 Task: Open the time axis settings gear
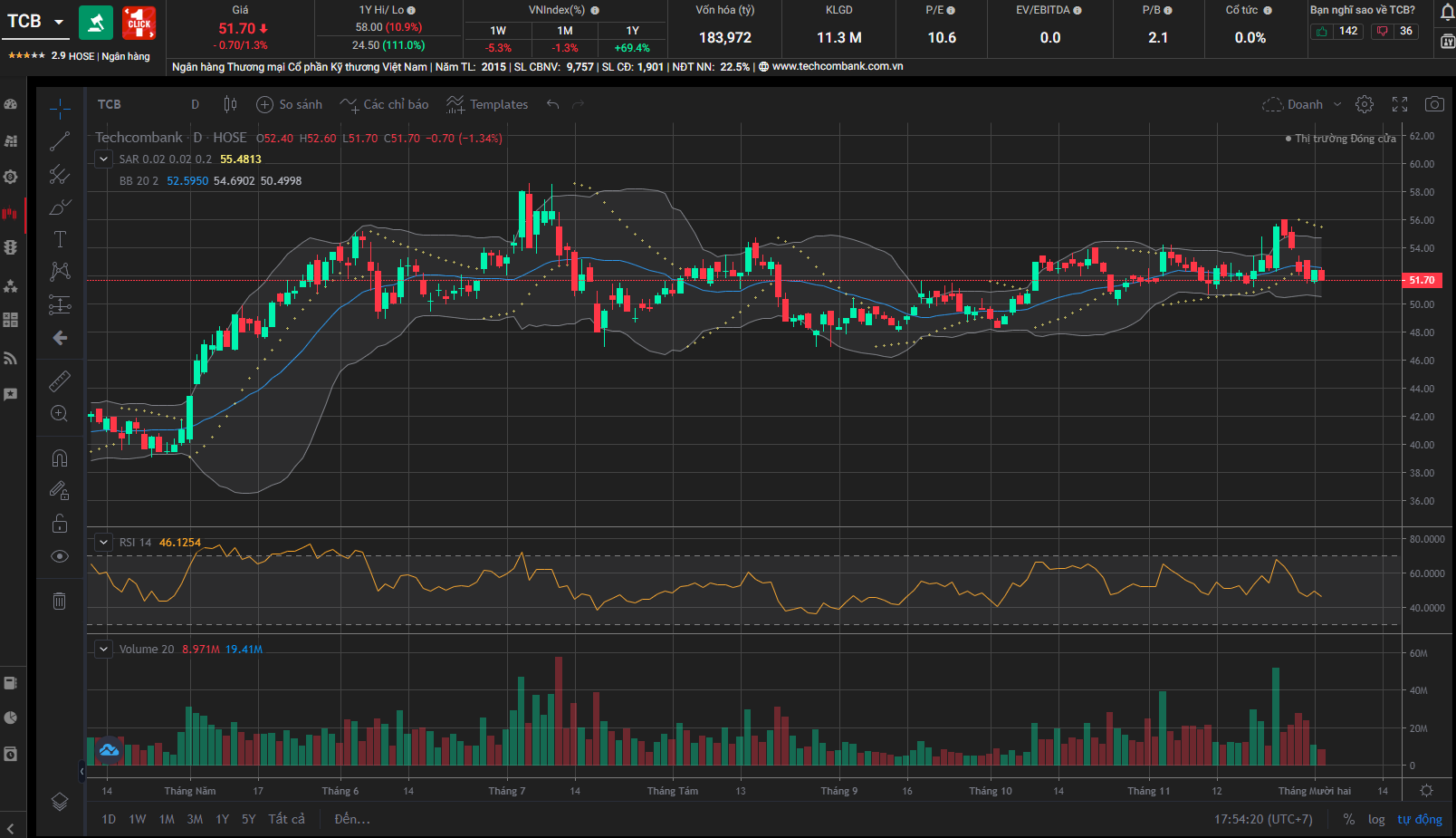(1426, 791)
